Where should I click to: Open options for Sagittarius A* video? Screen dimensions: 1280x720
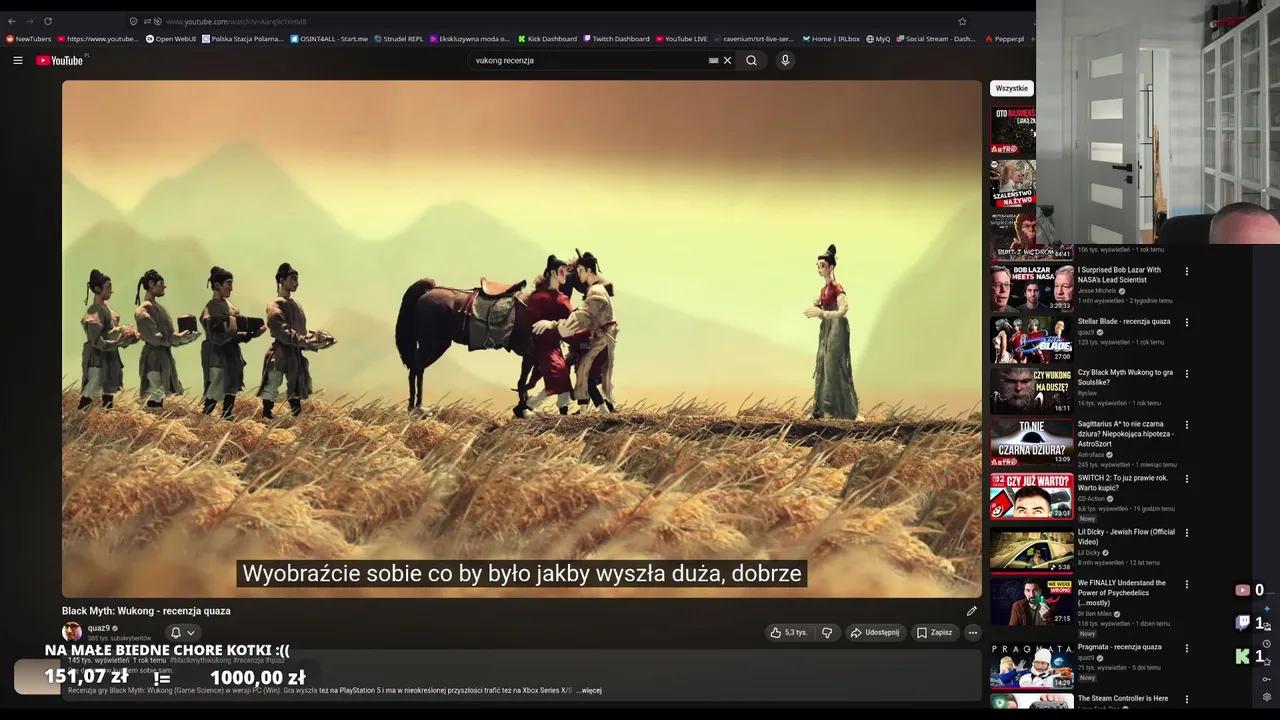tap(1187, 425)
